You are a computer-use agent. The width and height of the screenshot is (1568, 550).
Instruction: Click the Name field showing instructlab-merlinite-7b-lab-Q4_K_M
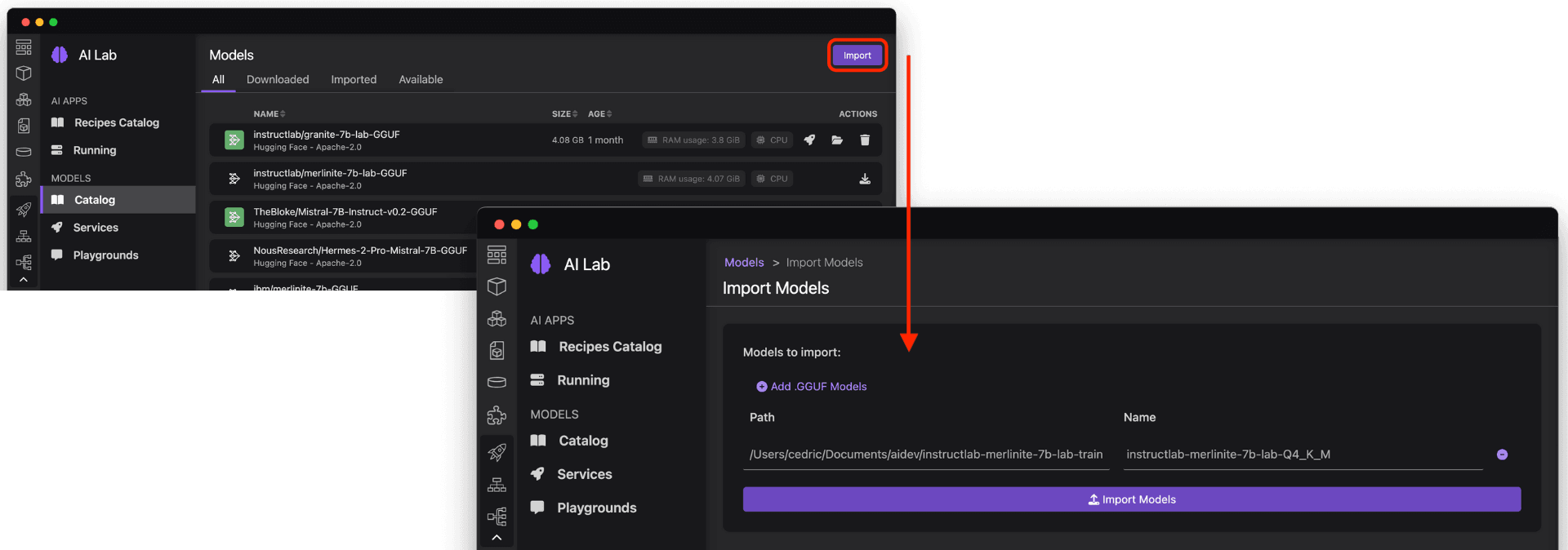coord(1302,455)
